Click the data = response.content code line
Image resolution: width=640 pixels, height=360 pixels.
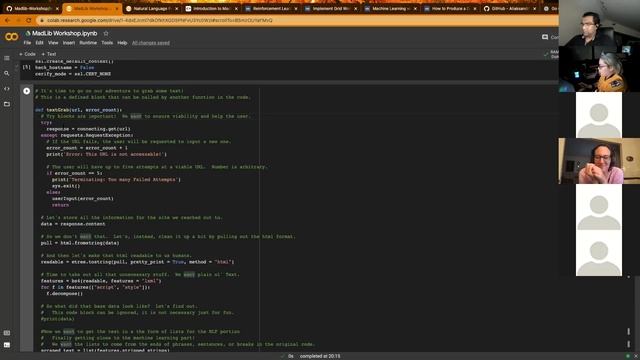tap(73, 224)
